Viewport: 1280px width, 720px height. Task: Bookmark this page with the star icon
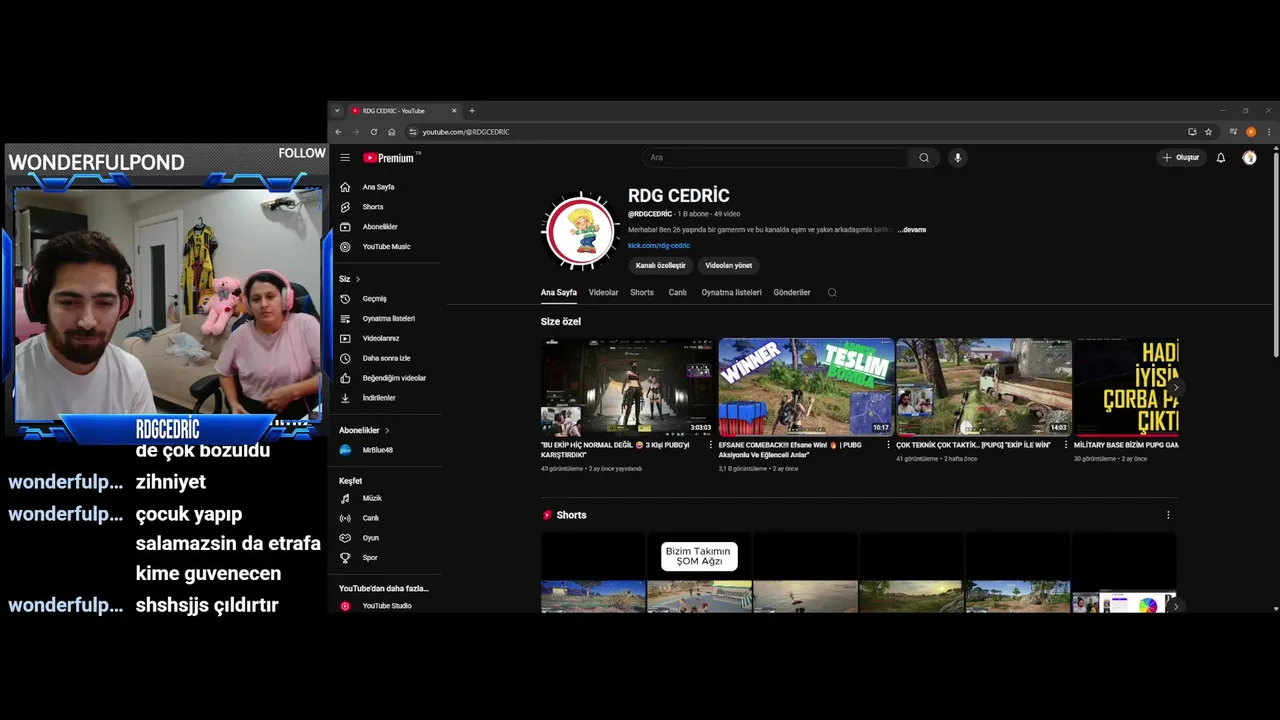(1208, 132)
